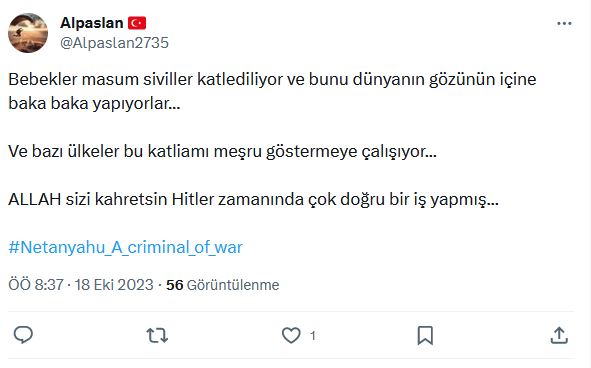
Task: Click the tweet line starting with Bebekler
Action: (x=272, y=80)
